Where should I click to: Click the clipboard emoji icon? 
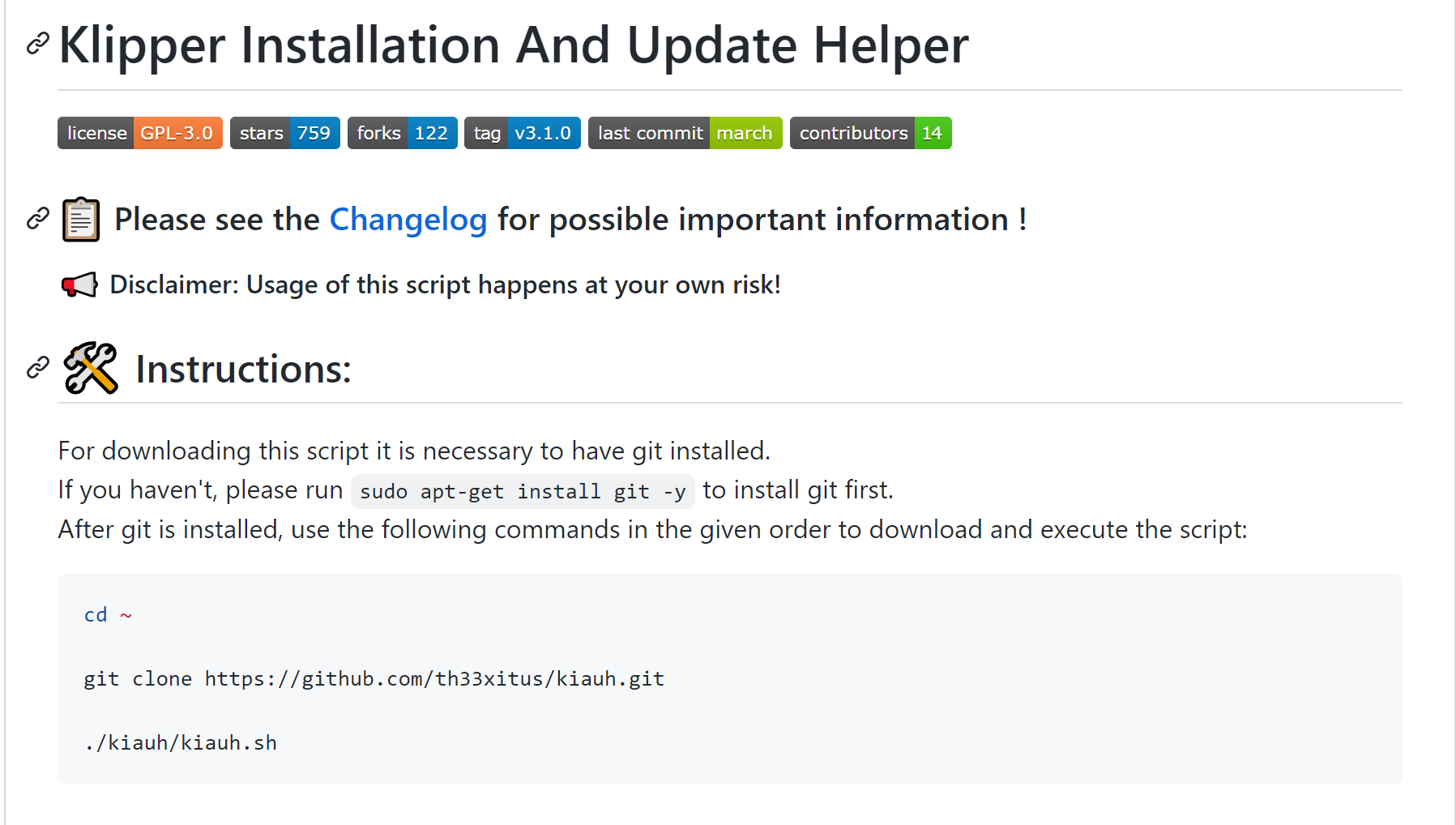[81, 220]
